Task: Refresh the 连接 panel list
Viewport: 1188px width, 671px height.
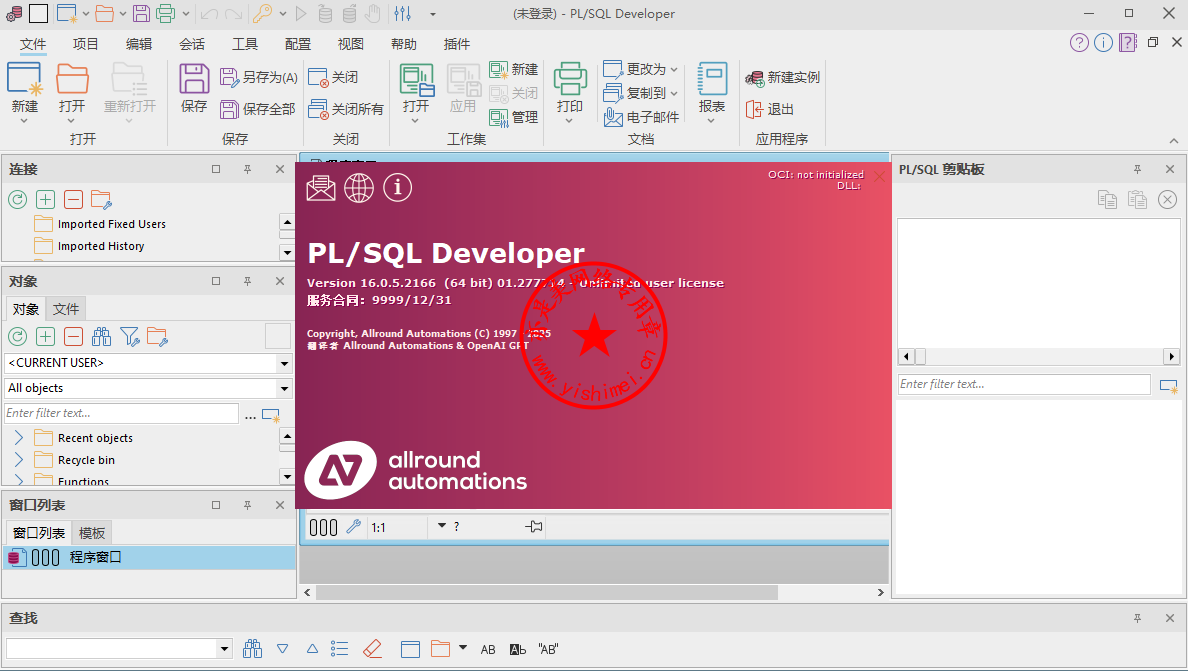Action: (17, 199)
